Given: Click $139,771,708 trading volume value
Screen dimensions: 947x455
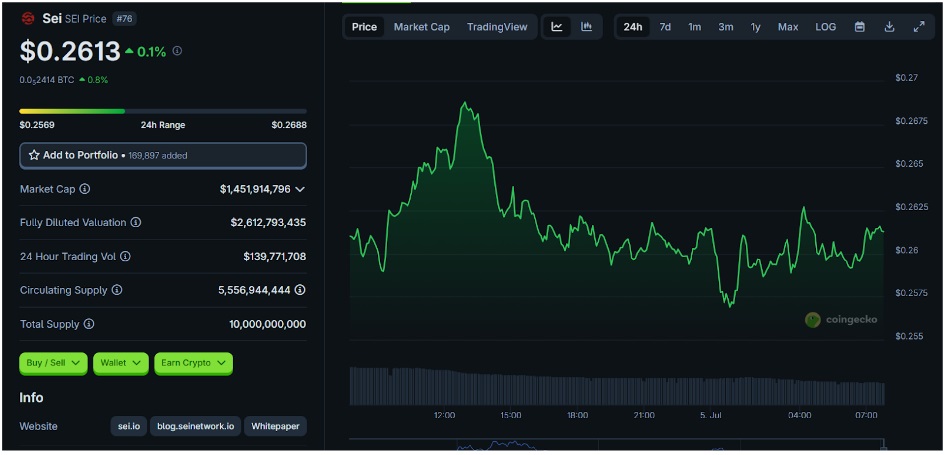Looking at the screenshot, I should tap(275, 256).
